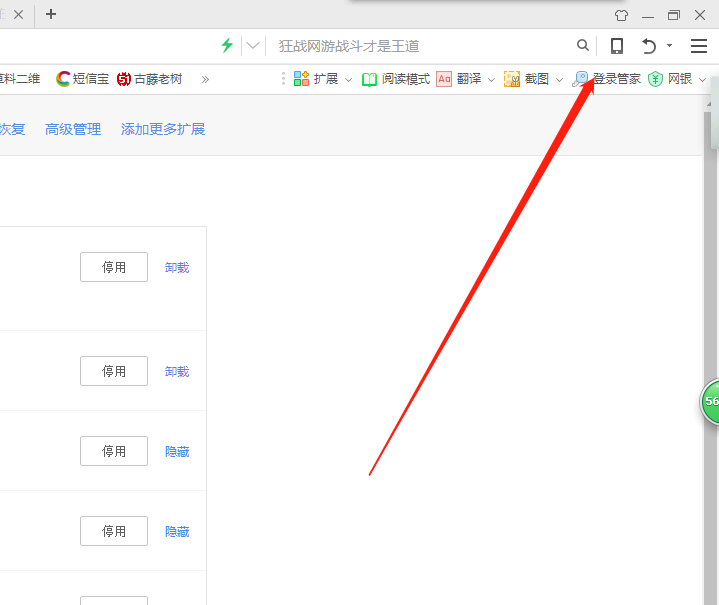Click the green lightning speed mode icon
Viewport: 719px width, 605px height.
click(x=227, y=45)
